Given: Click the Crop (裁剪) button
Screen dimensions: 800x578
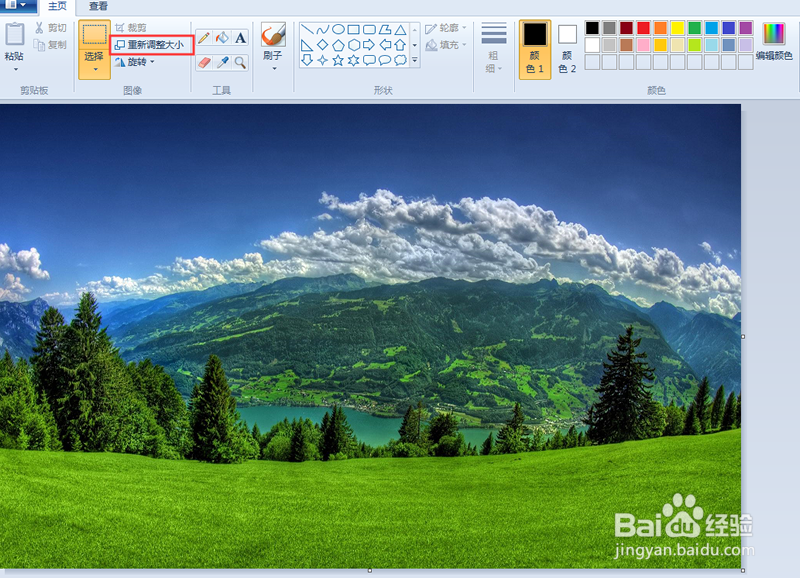Looking at the screenshot, I should click(x=131, y=28).
